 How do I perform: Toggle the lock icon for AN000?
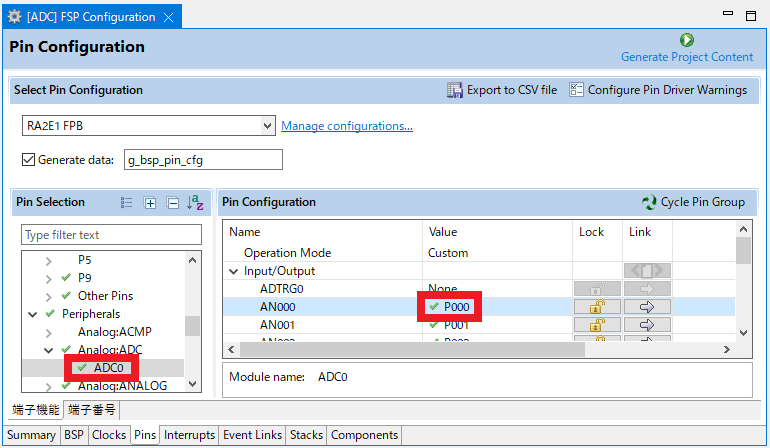(x=597, y=307)
